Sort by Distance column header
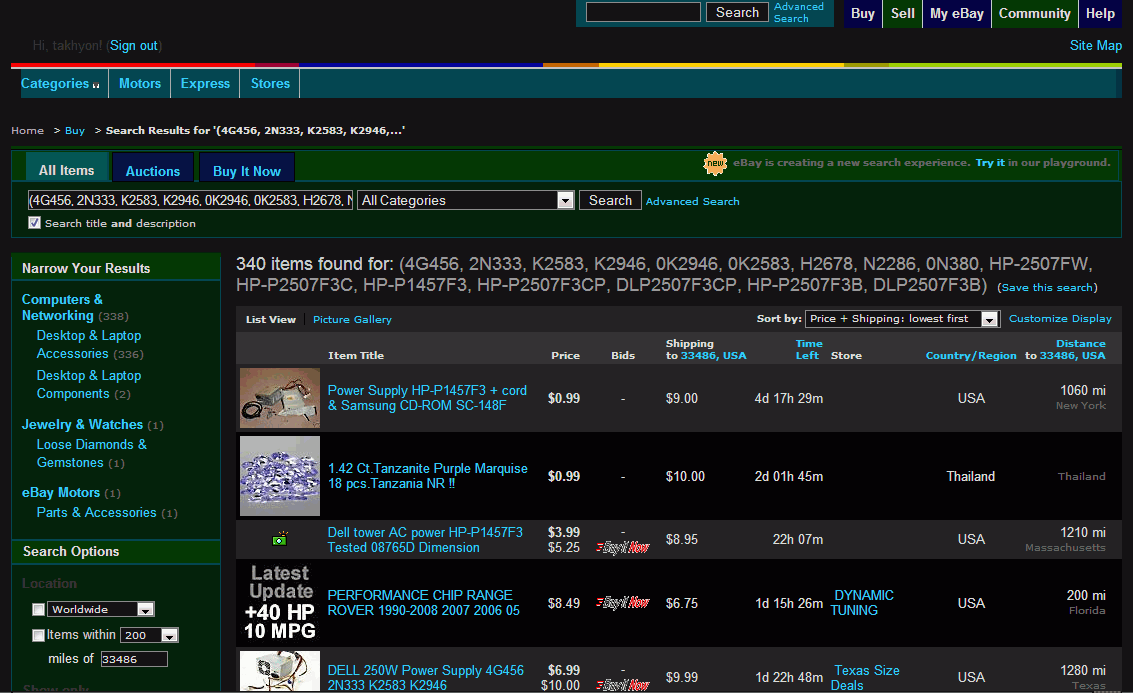Screen dimensions: 1133x693 [x=1080, y=344]
